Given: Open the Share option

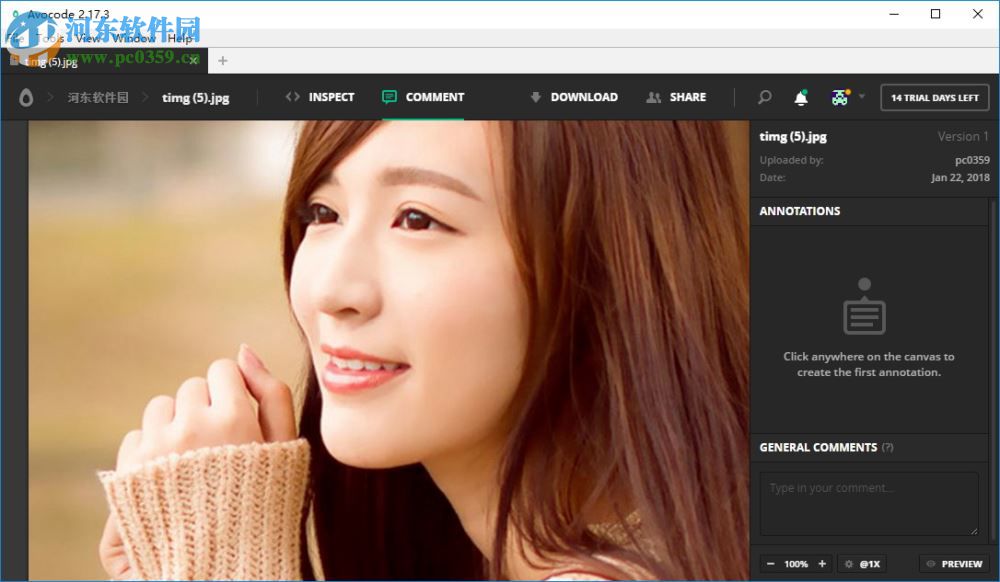Looking at the screenshot, I should tap(676, 97).
